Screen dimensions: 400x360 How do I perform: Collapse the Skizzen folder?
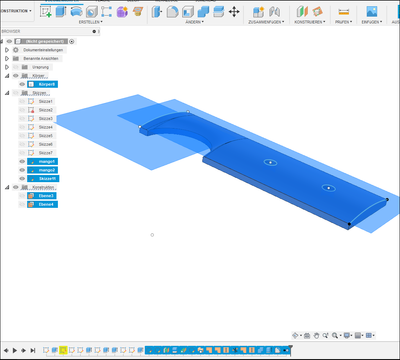[7, 93]
